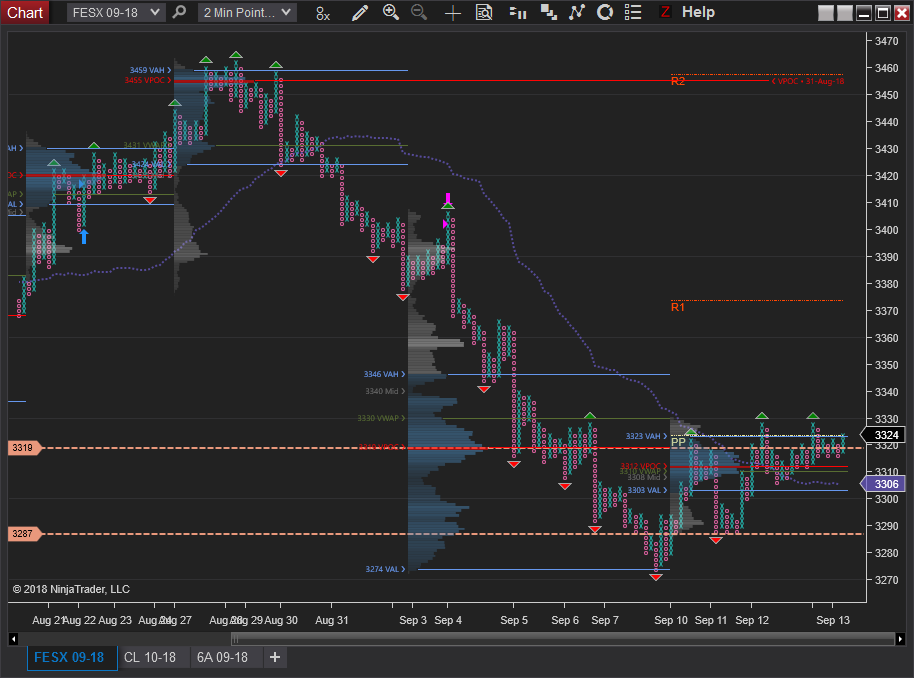Screen dimensions: 914x678
Task: Click the 3346 VAH label
Action: click(x=384, y=374)
